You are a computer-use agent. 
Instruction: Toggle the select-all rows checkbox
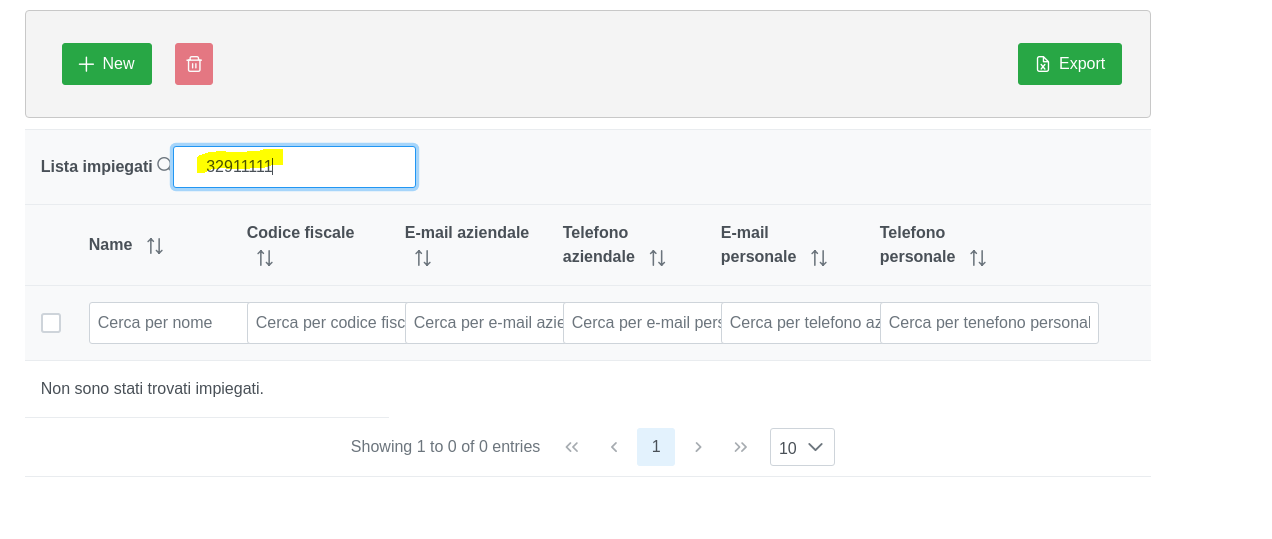(51, 323)
